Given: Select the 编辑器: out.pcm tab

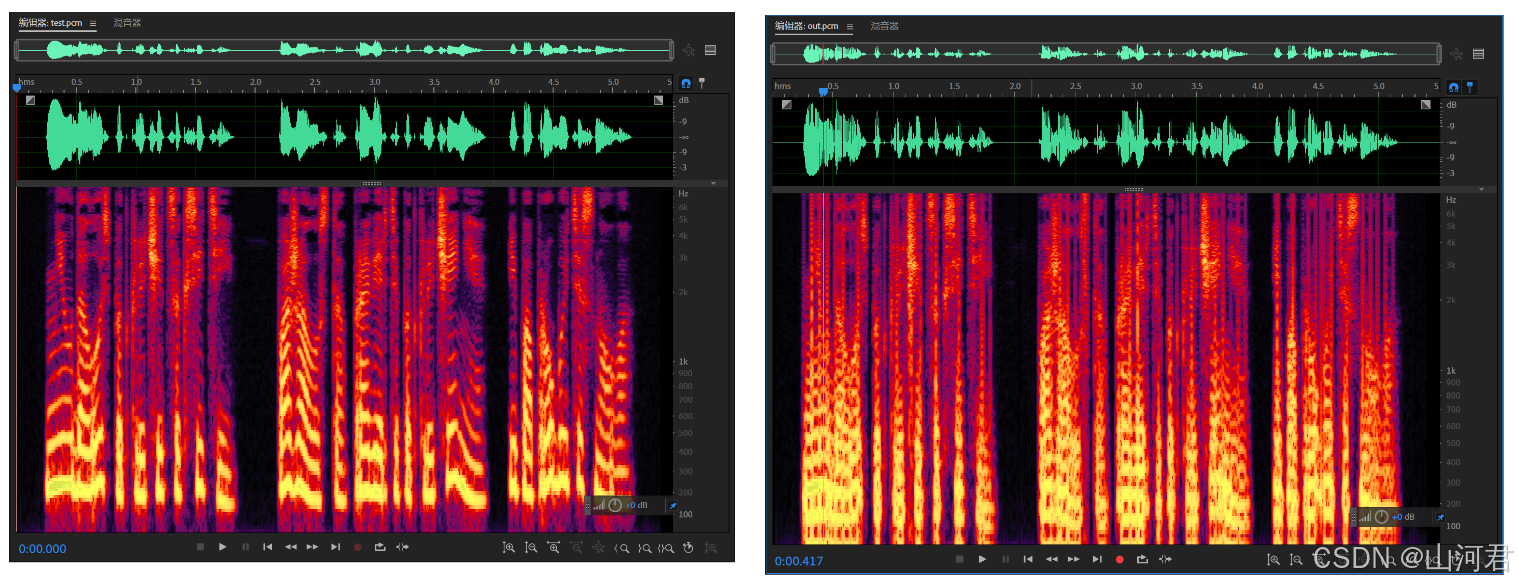Looking at the screenshot, I should (x=806, y=26).
